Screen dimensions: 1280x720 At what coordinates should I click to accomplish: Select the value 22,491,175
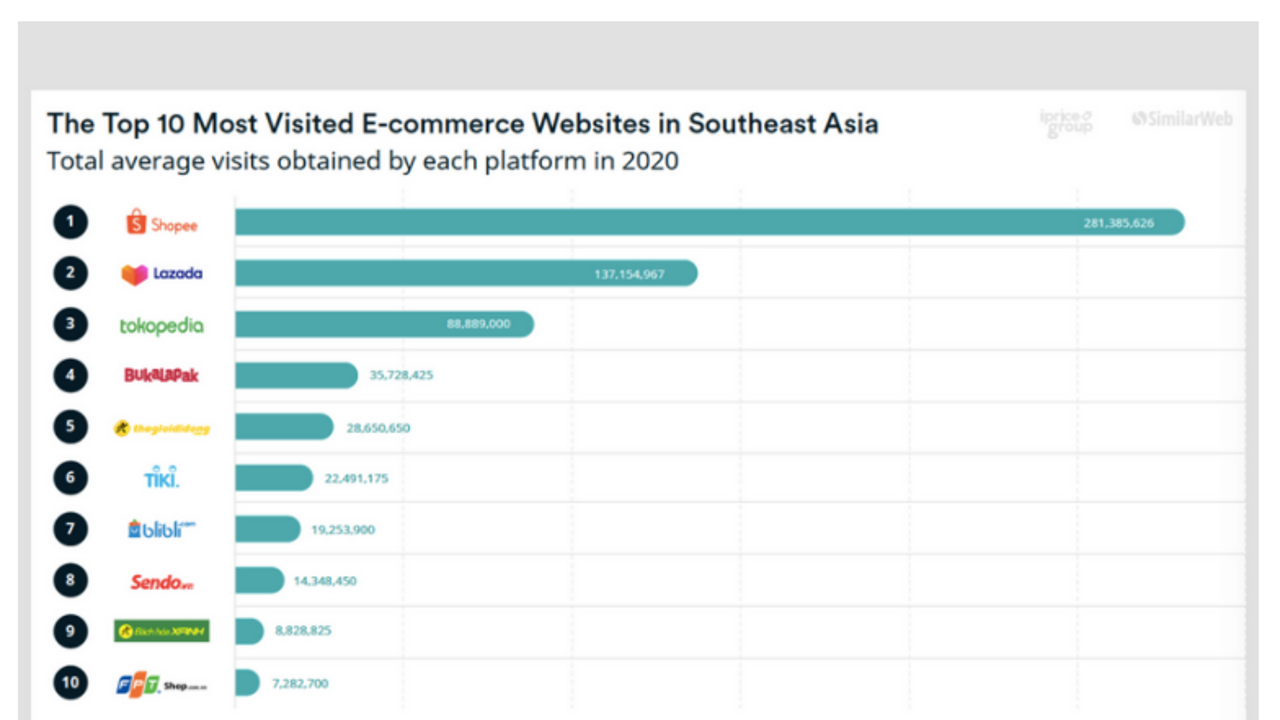click(x=356, y=479)
